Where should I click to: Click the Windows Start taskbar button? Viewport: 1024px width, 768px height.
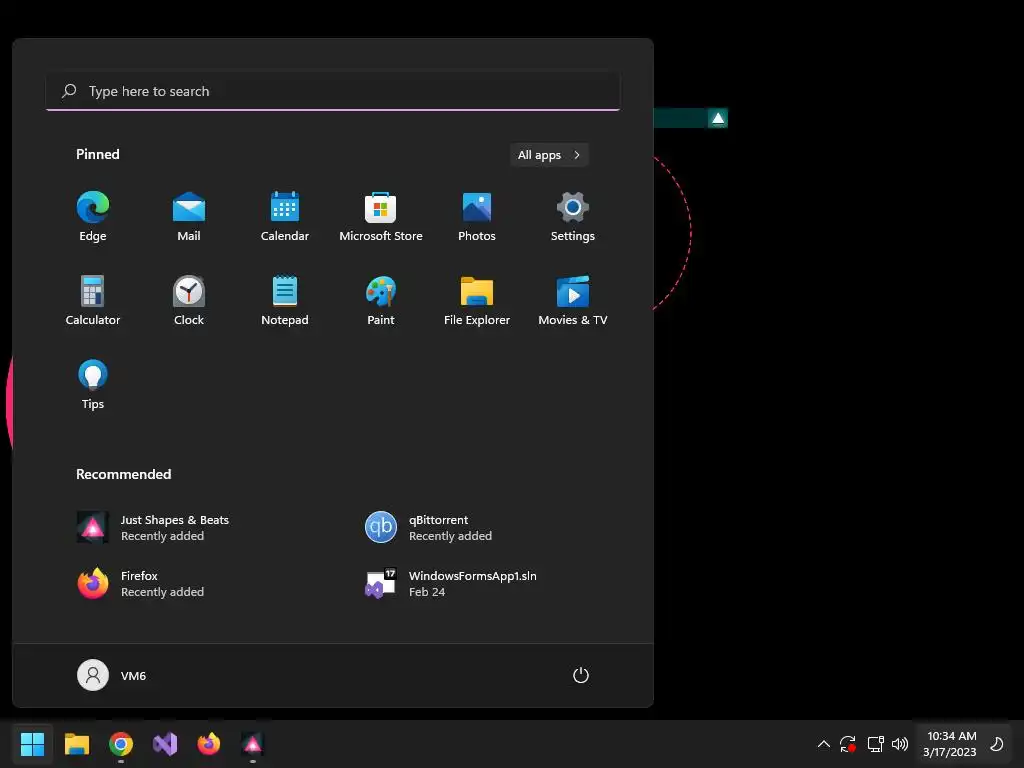[x=32, y=744]
